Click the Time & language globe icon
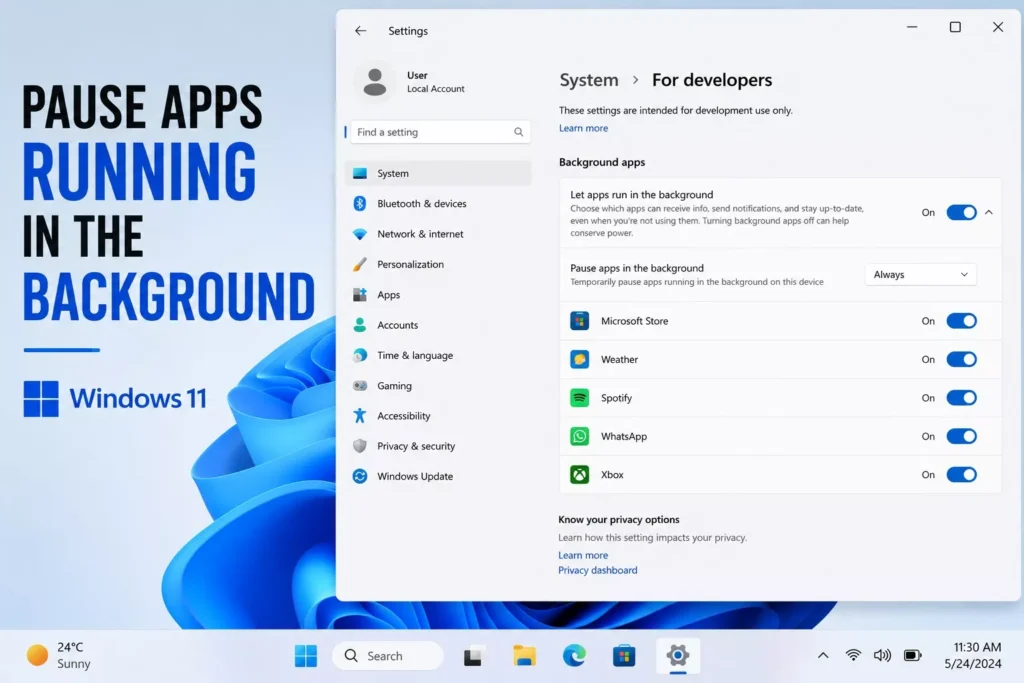1024x683 pixels. click(360, 355)
